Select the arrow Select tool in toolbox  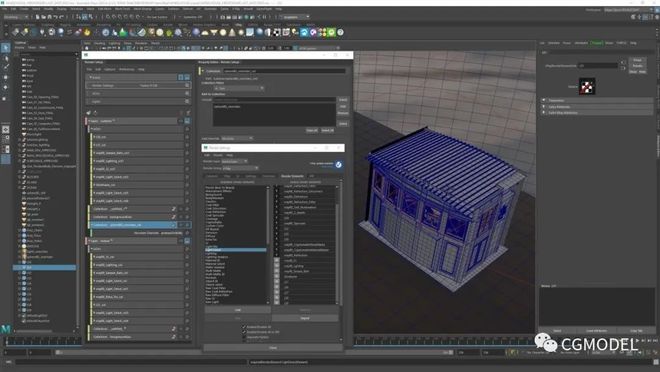pyautogui.click(x=5, y=48)
